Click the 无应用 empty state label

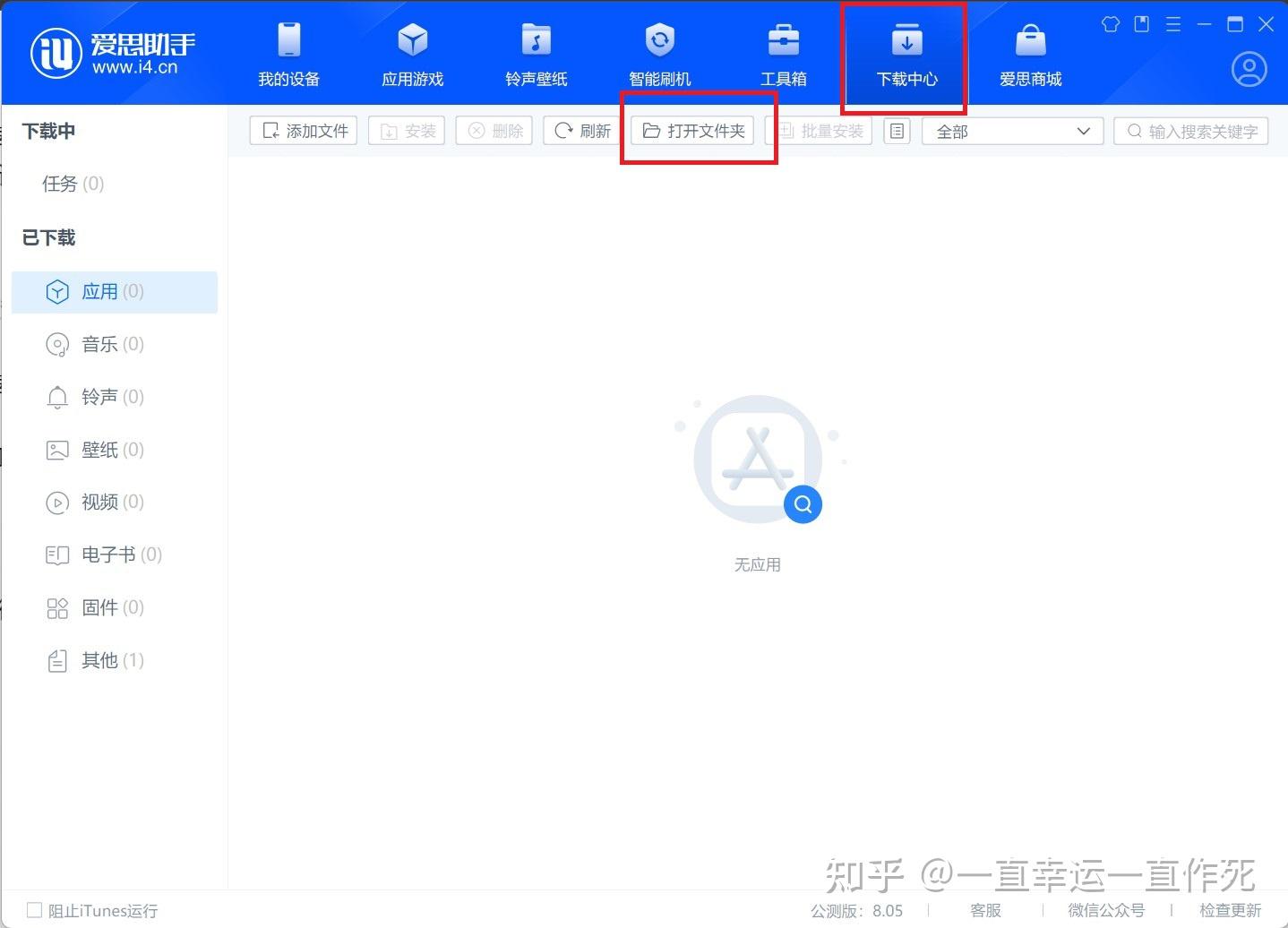point(758,564)
